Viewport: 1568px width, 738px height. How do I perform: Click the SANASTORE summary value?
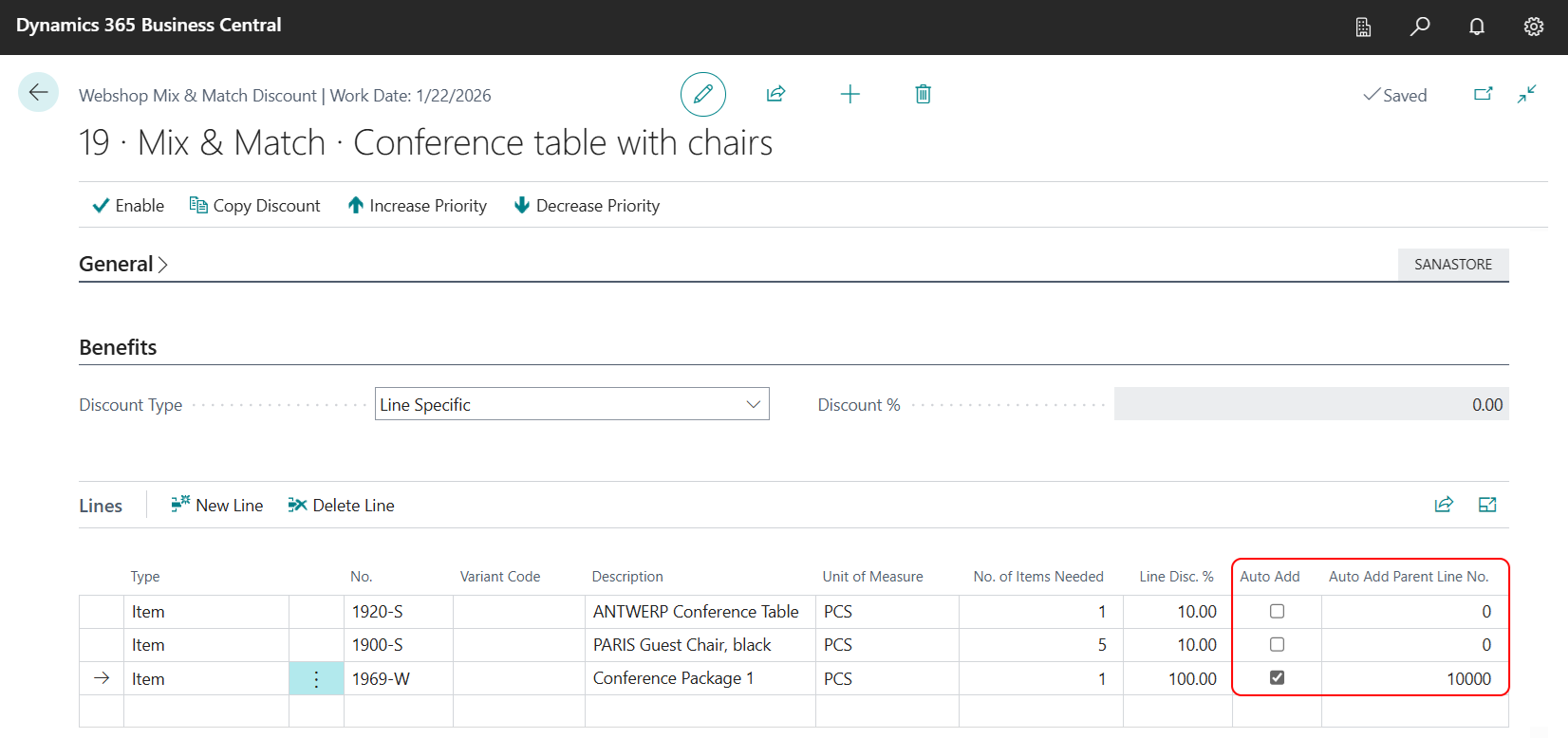click(x=1453, y=265)
